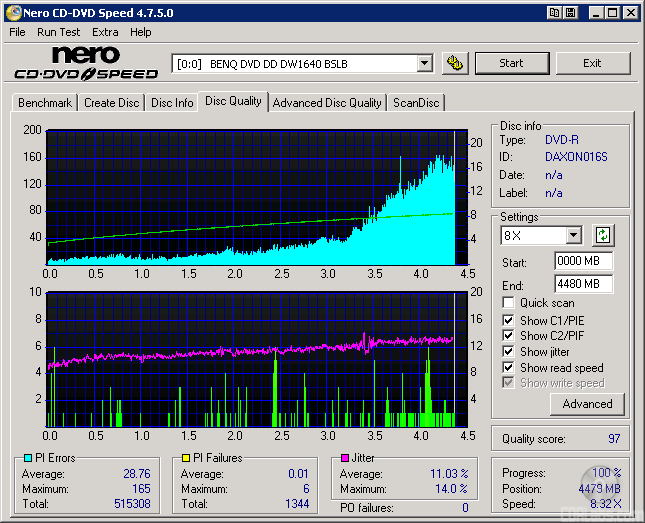
Task: Click the End position MB field
Action: pyautogui.click(x=583, y=284)
